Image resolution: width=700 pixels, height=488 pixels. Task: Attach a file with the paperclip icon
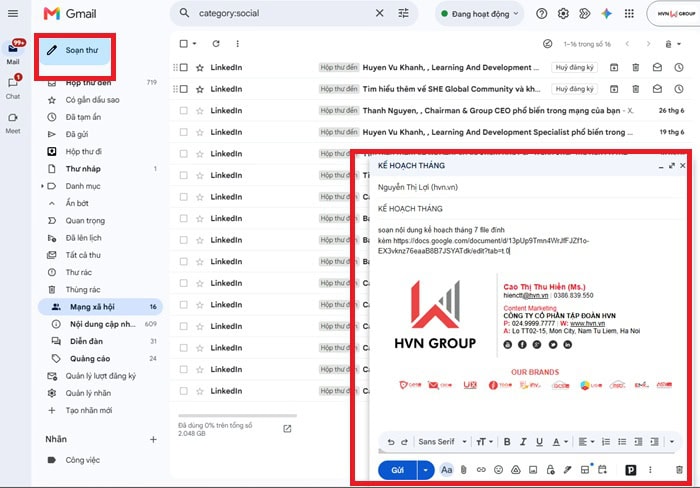click(463, 470)
